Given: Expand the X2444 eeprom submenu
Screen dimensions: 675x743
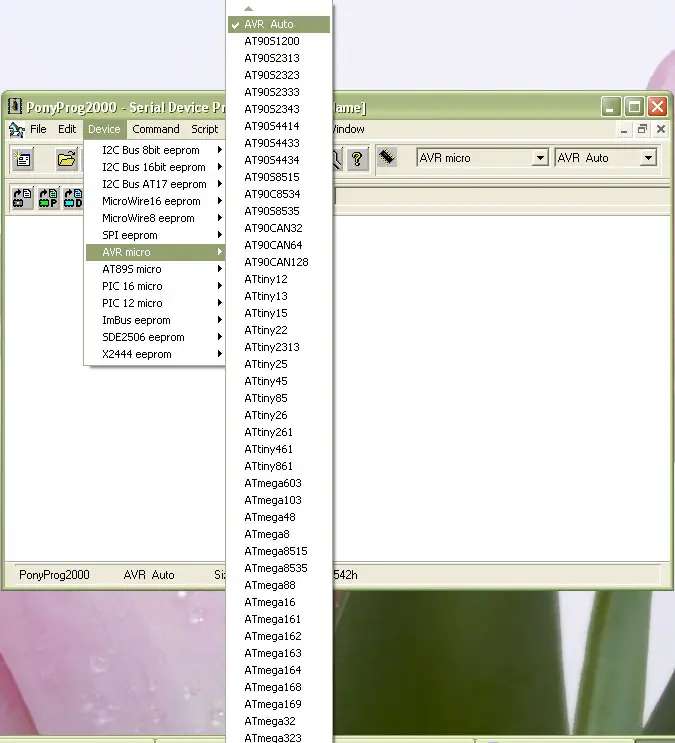Looking at the screenshot, I should click(155, 354).
